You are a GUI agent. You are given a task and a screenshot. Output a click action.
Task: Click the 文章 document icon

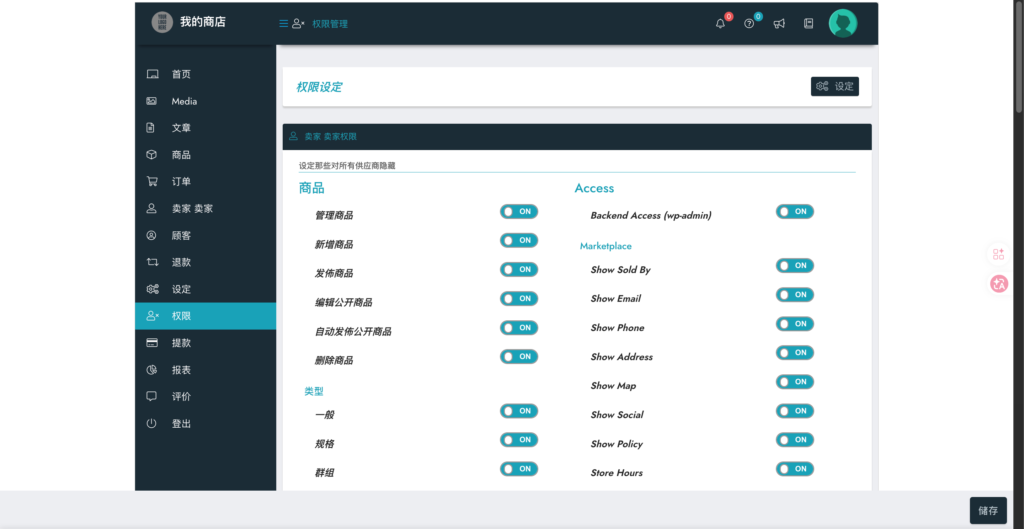click(x=151, y=128)
